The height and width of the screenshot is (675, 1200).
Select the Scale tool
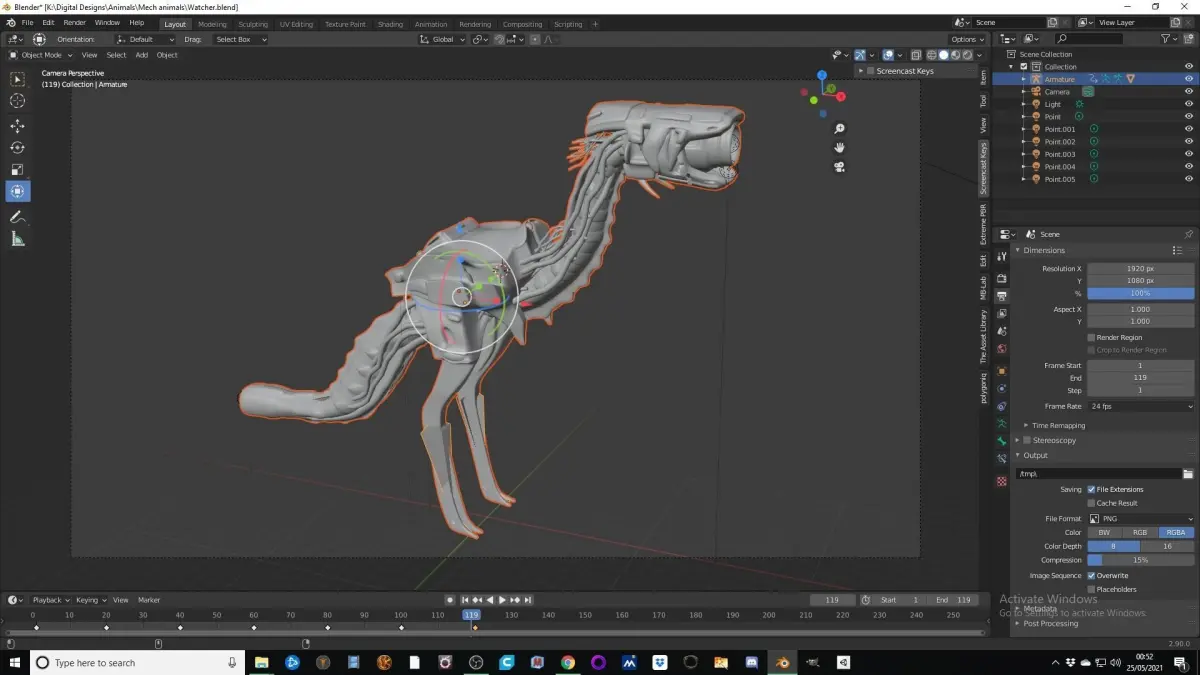[x=18, y=170]
